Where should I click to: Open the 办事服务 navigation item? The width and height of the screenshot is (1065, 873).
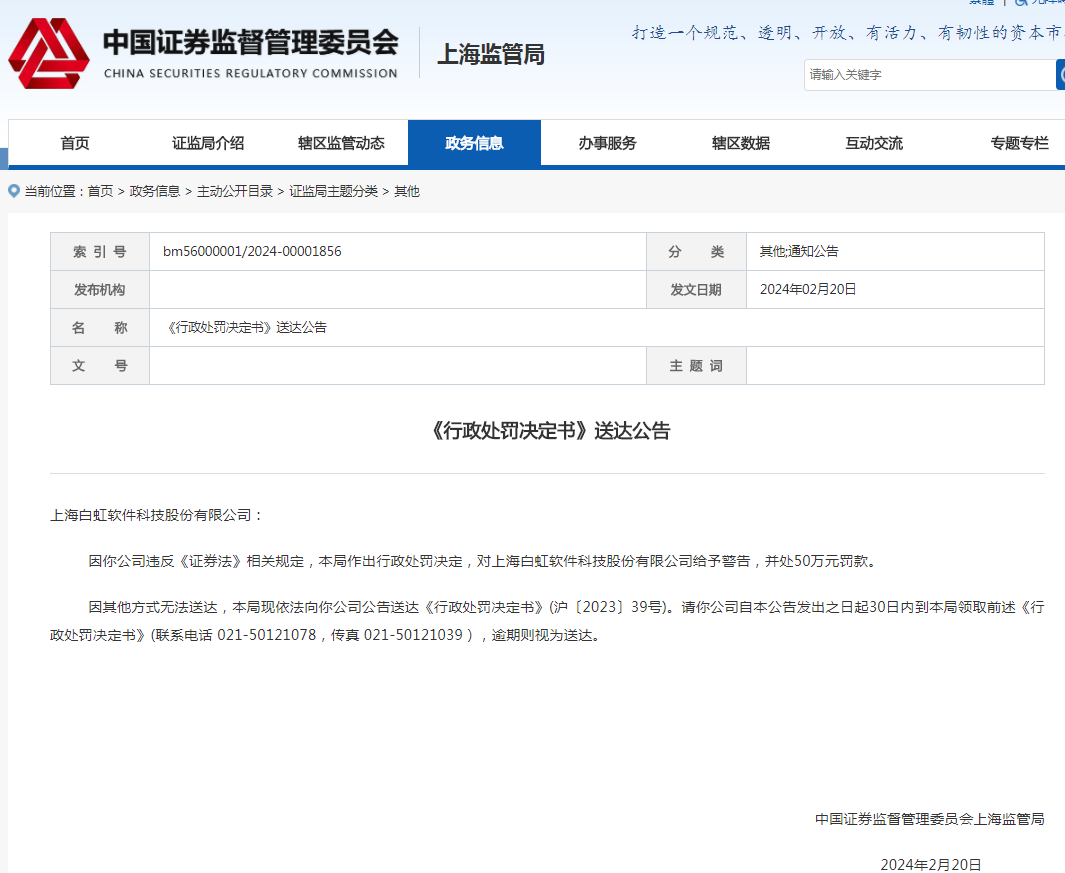607,143
